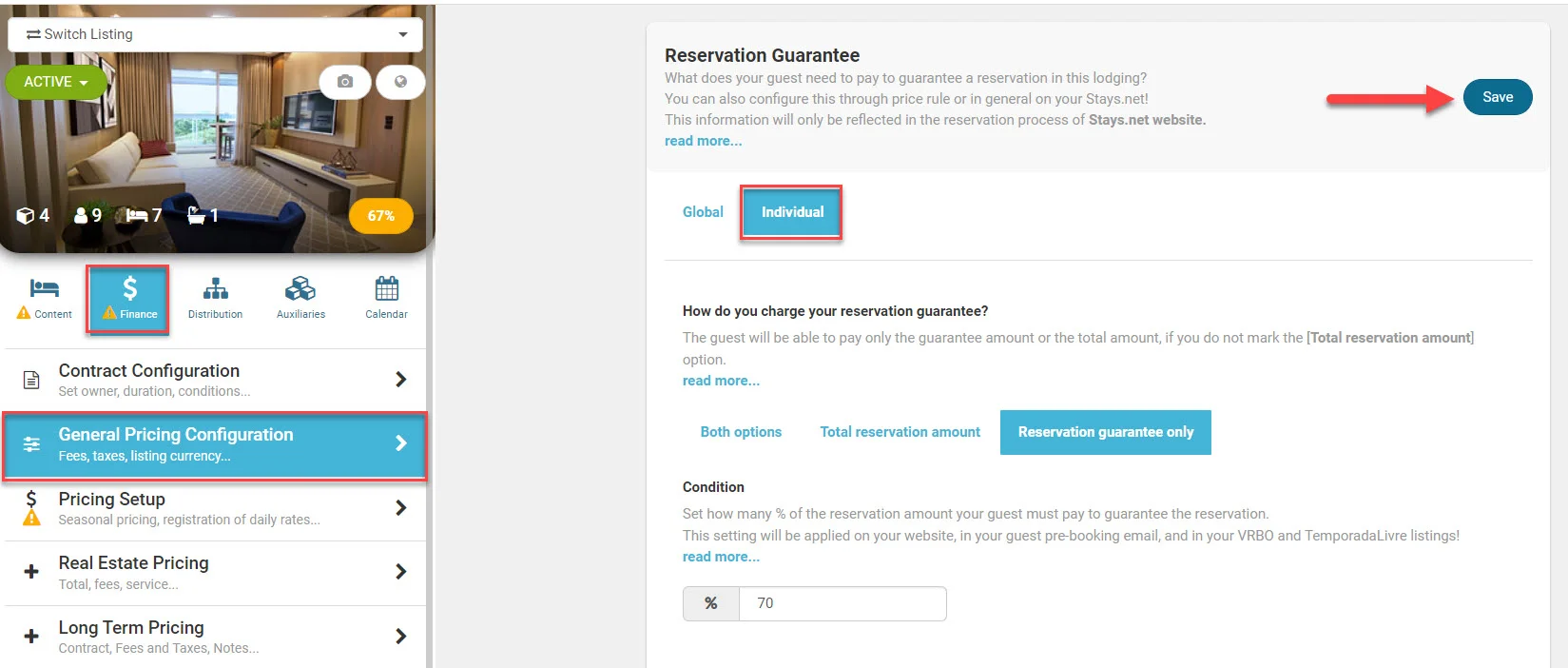Open the Content bed icon section
The width and height of the screenshot is (1568, 668).
[45, 289]
